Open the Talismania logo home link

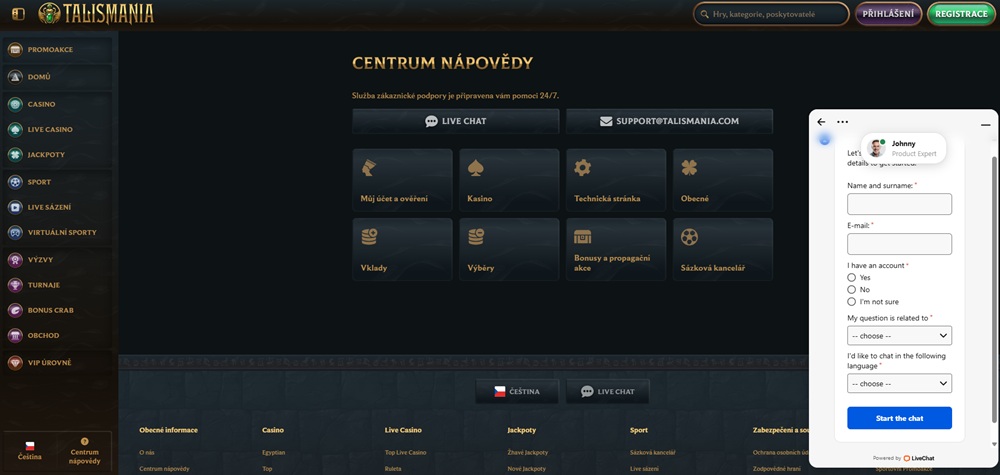(96, 13)
